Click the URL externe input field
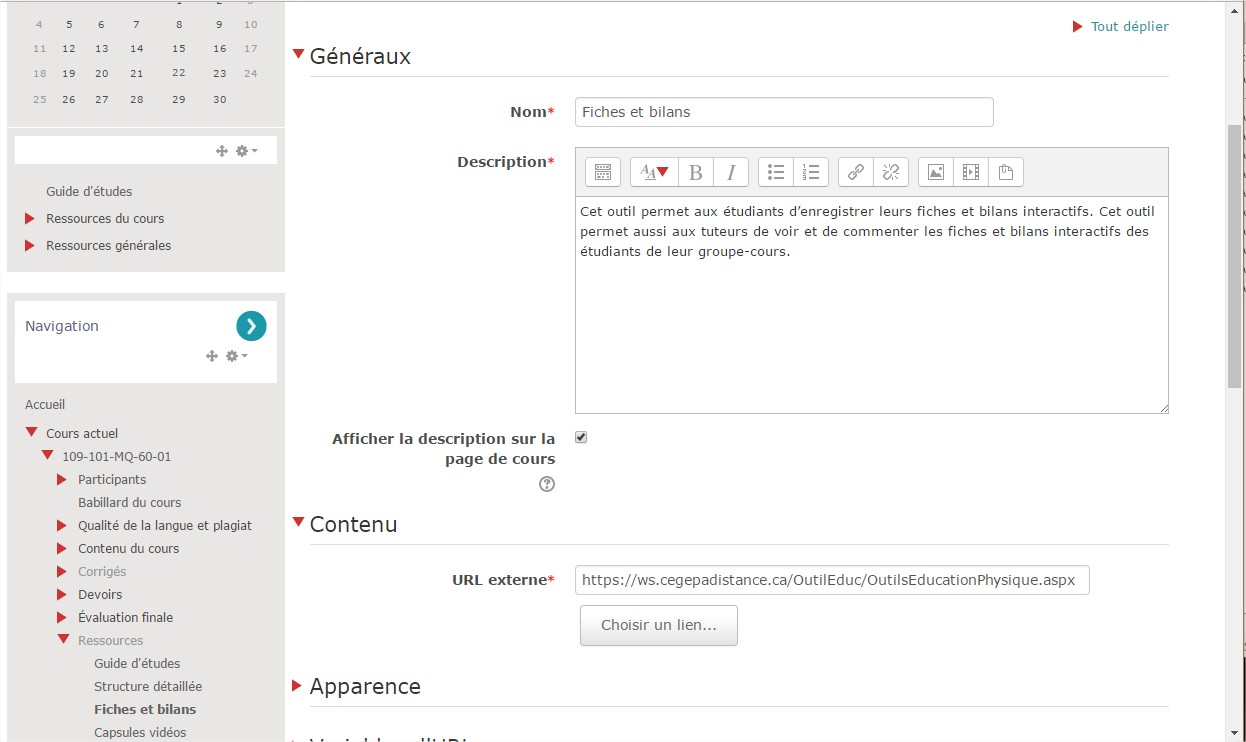The image size is (1246, 742). tap(831, 580)
